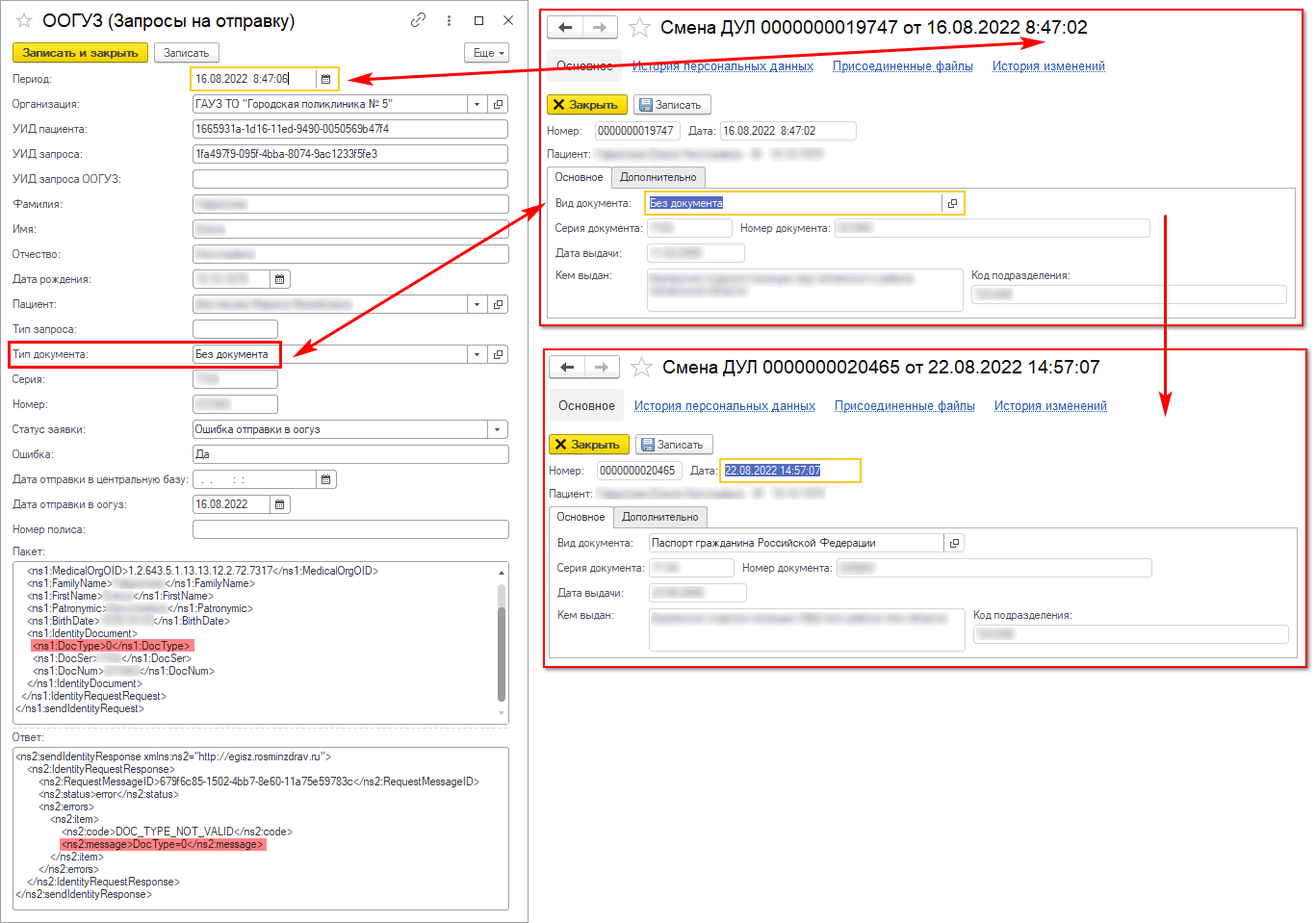Click the favorite star next to ООГУЗ title
Image resolution: width=1316 pixels, height=923 pixels.
click(x=24, y=20)
